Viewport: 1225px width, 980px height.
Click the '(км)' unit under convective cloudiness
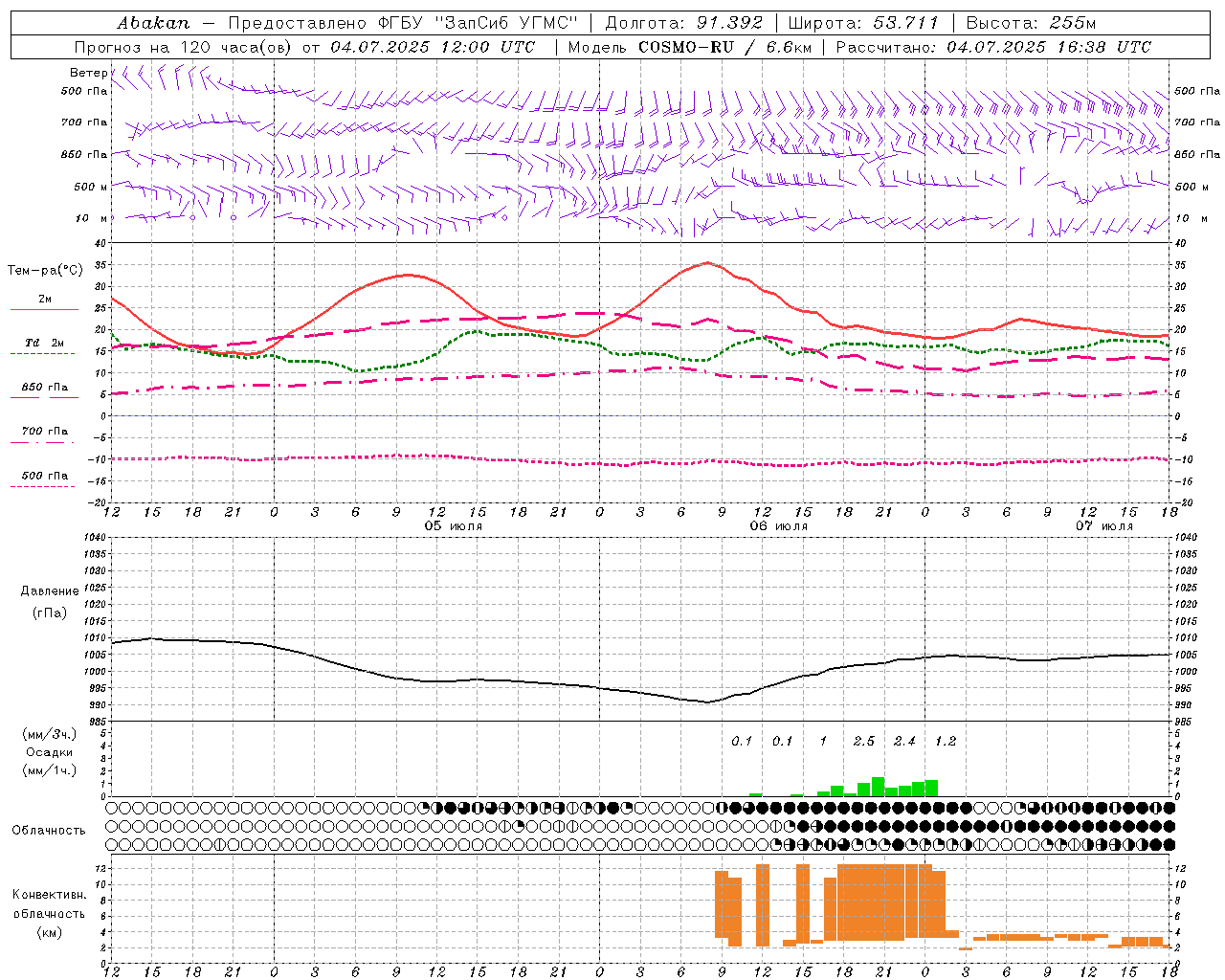[x=50, y=933]
